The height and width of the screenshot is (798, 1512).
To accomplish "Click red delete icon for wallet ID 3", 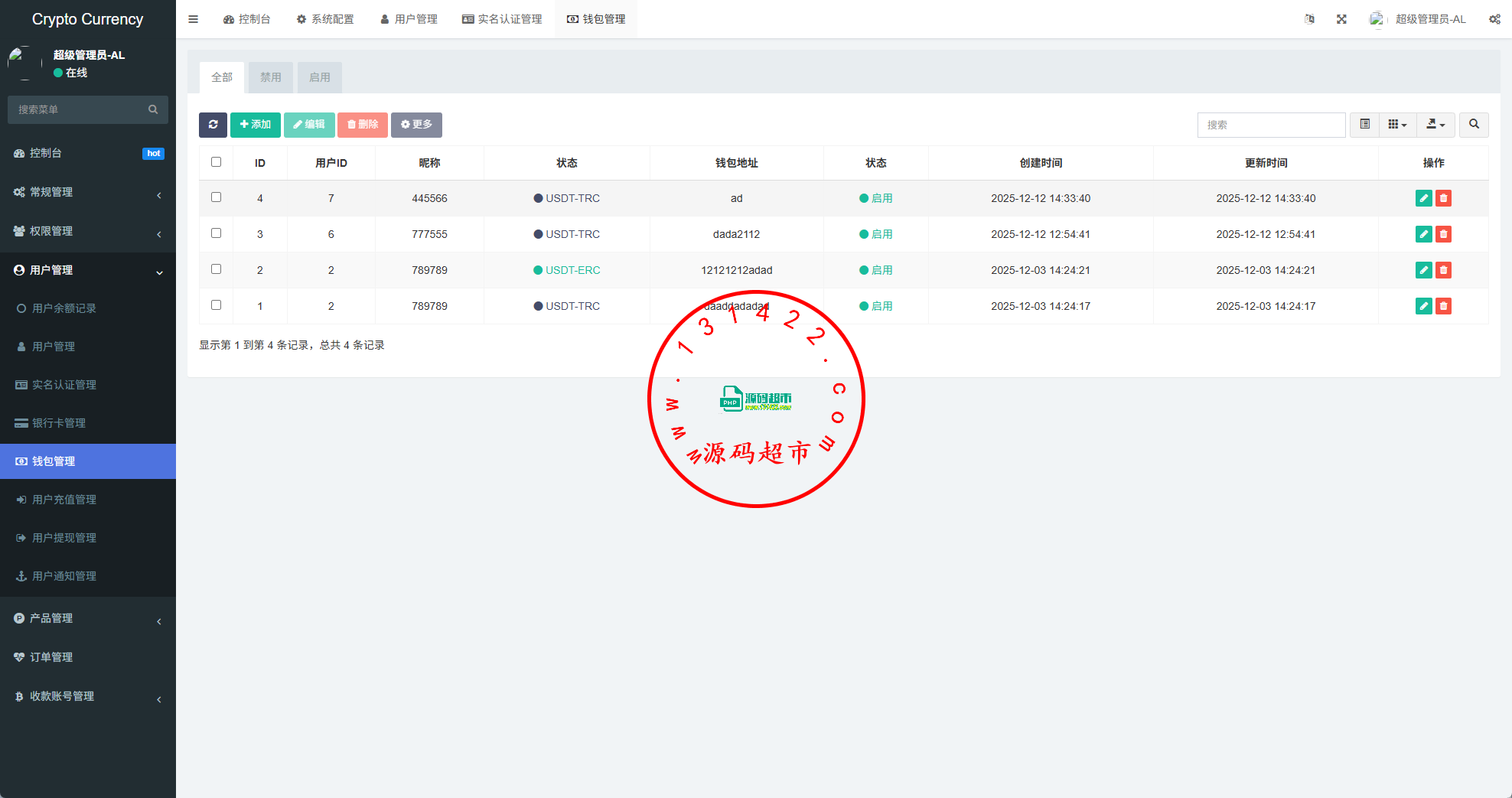I will point(1443,234).
